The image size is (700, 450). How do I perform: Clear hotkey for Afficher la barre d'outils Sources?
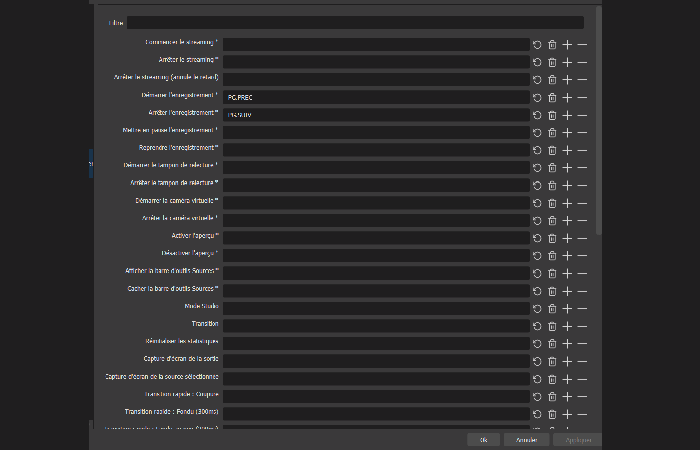point(552,273)
